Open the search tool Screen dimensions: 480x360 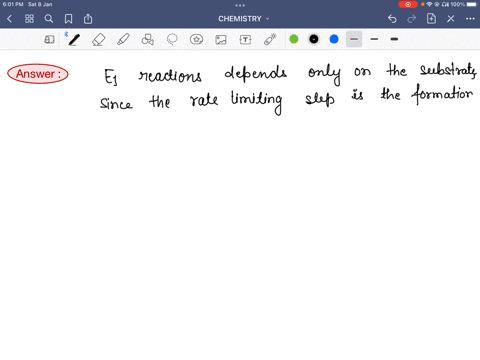[x=49, y=19]
